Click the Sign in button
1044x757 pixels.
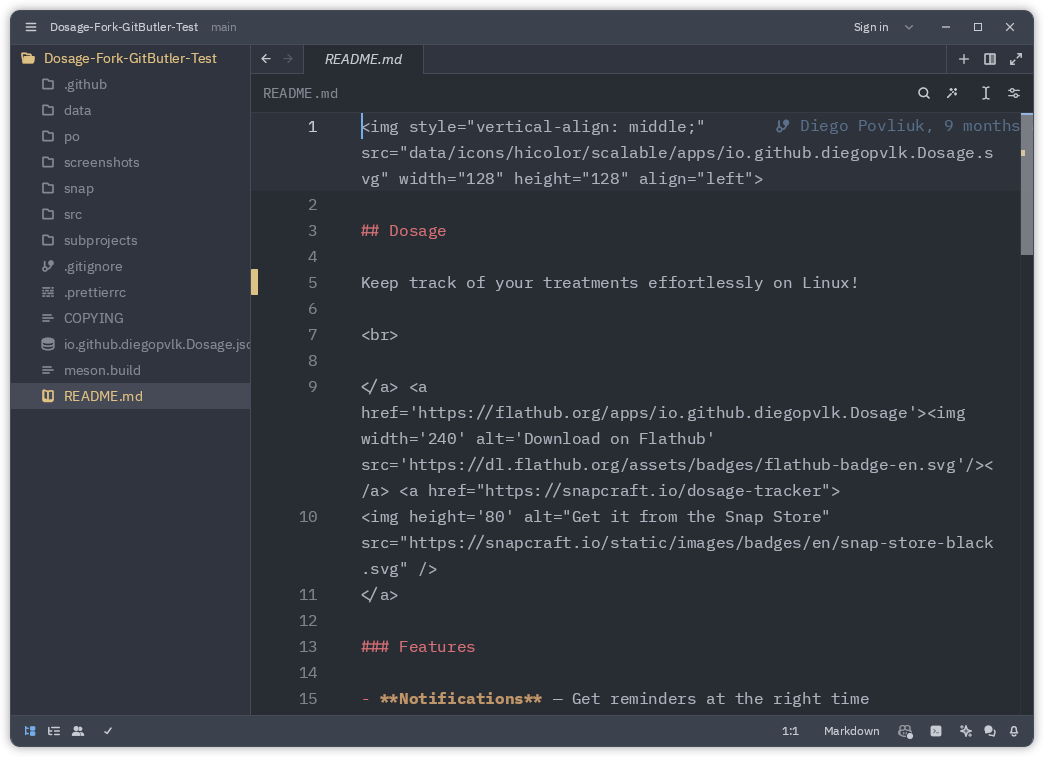coord(869,27)
